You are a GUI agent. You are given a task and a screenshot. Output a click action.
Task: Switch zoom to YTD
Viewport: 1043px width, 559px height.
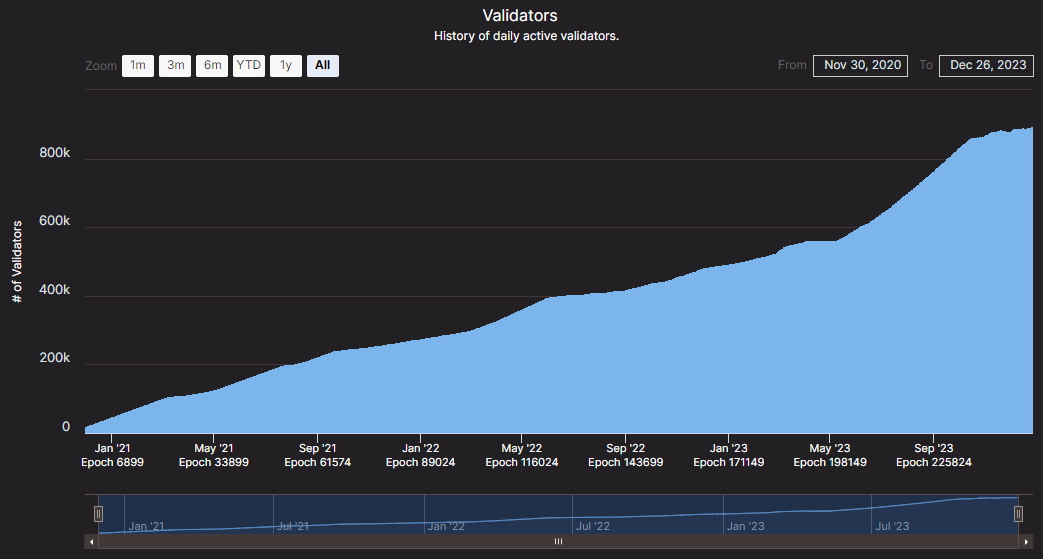pyautogui.click(x=248, y=66)
